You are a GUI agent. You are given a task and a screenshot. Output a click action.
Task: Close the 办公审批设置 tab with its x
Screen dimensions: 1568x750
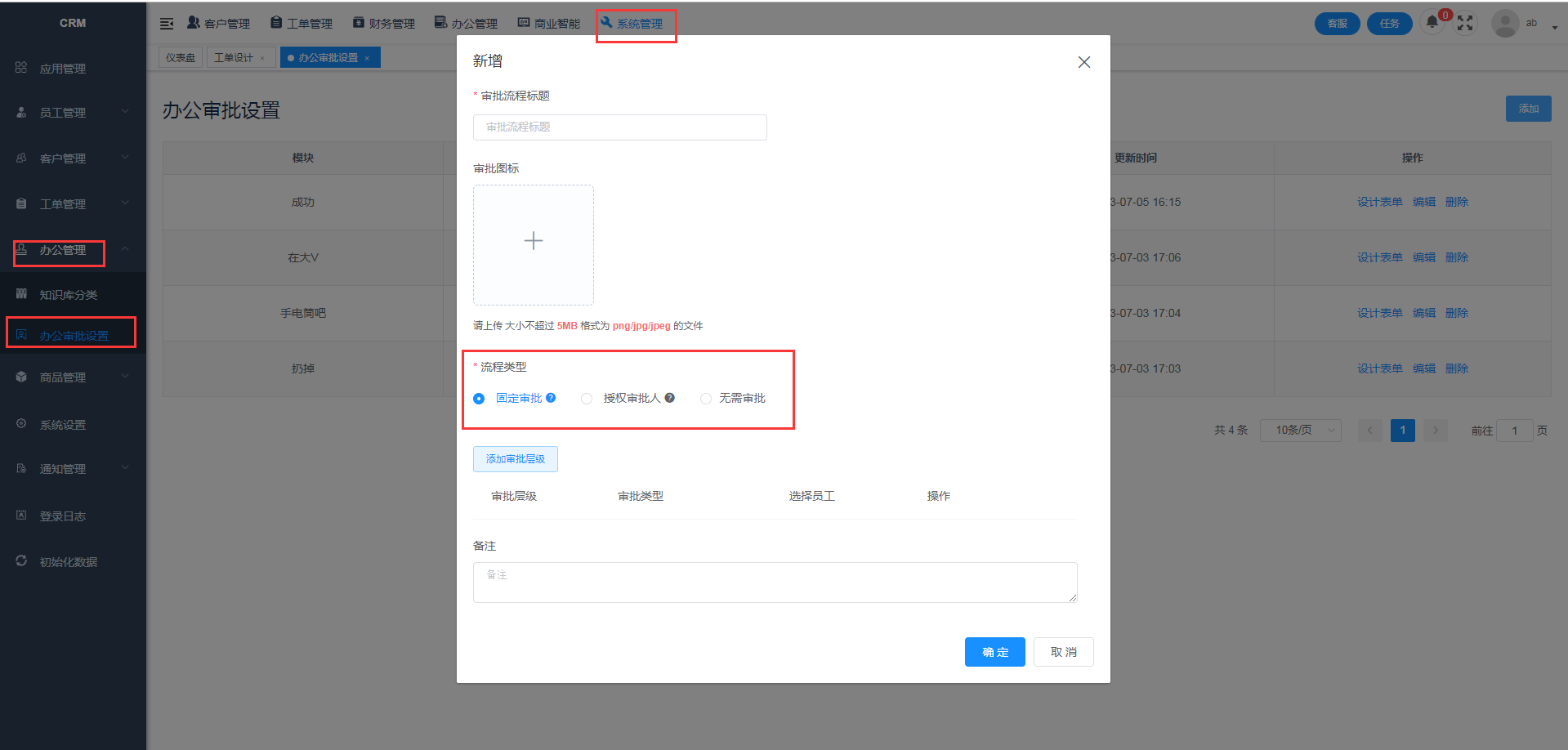pos(367,58)
